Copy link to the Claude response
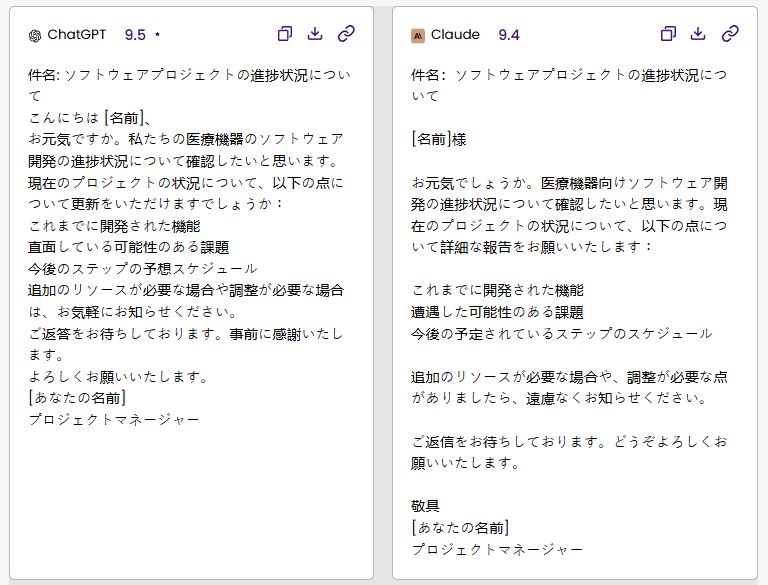The image size is (768, 585). [x=730, y=34]
